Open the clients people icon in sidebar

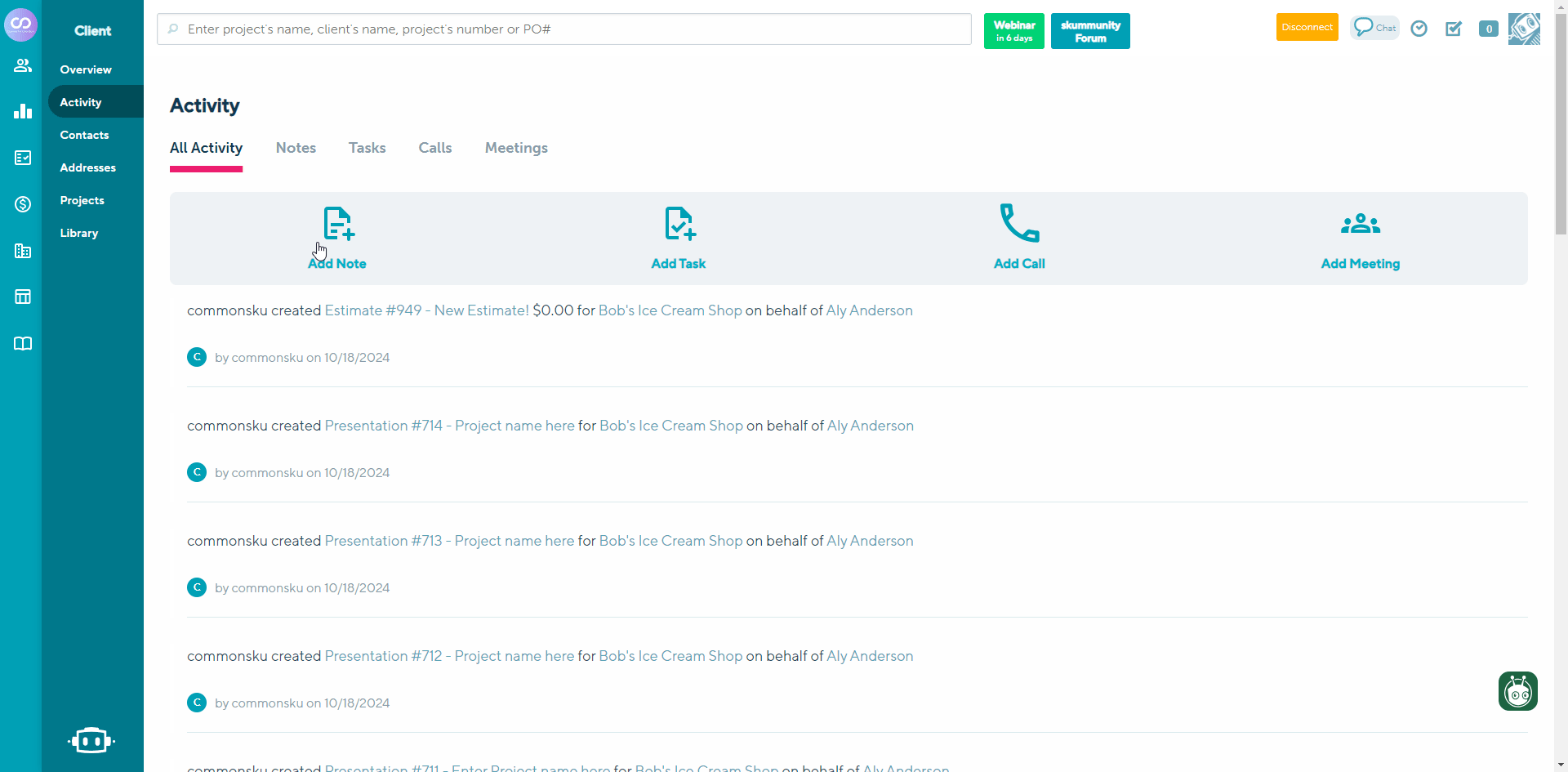[23, 65]
